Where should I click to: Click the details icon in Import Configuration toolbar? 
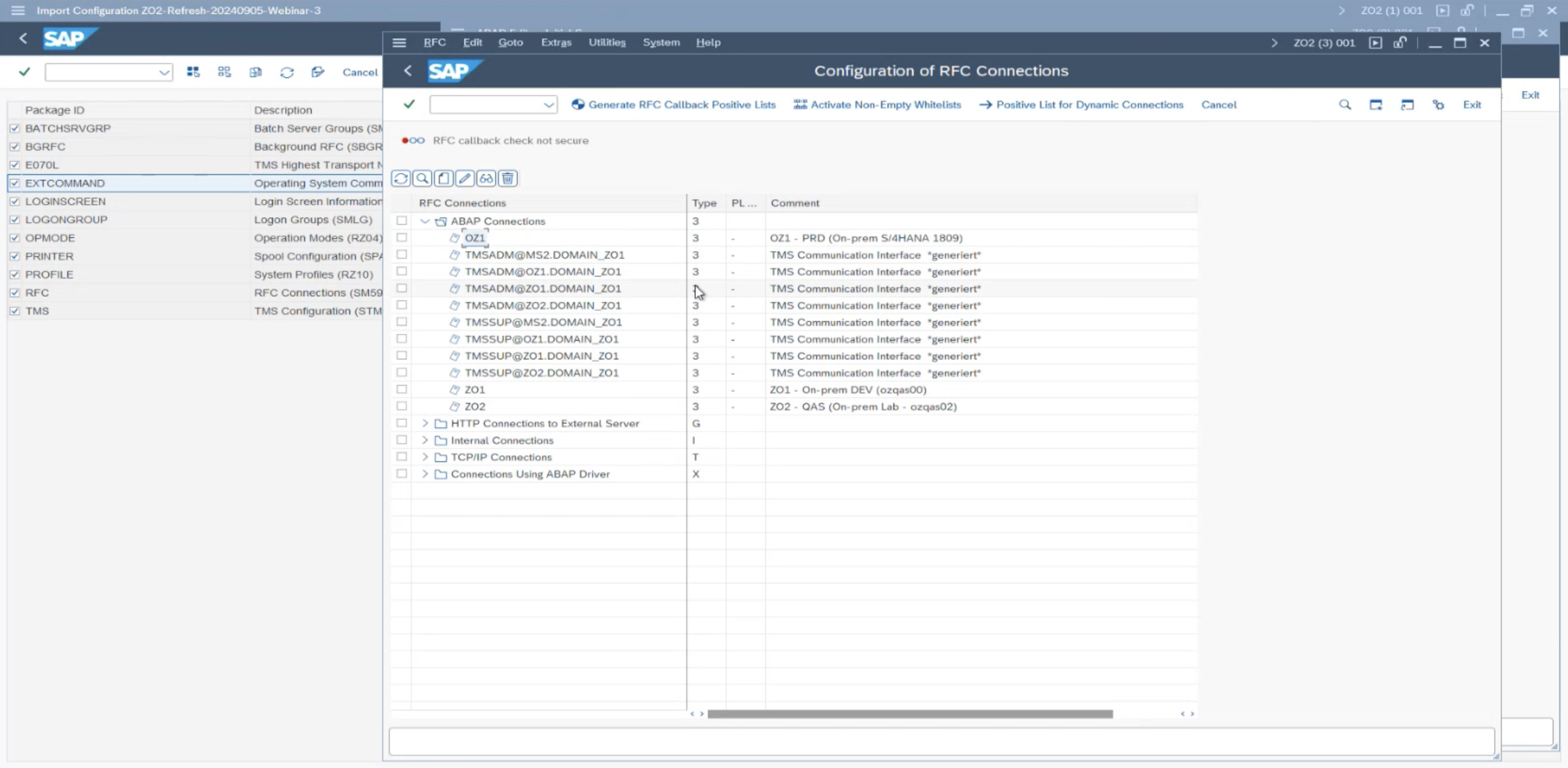coord(255,72)
